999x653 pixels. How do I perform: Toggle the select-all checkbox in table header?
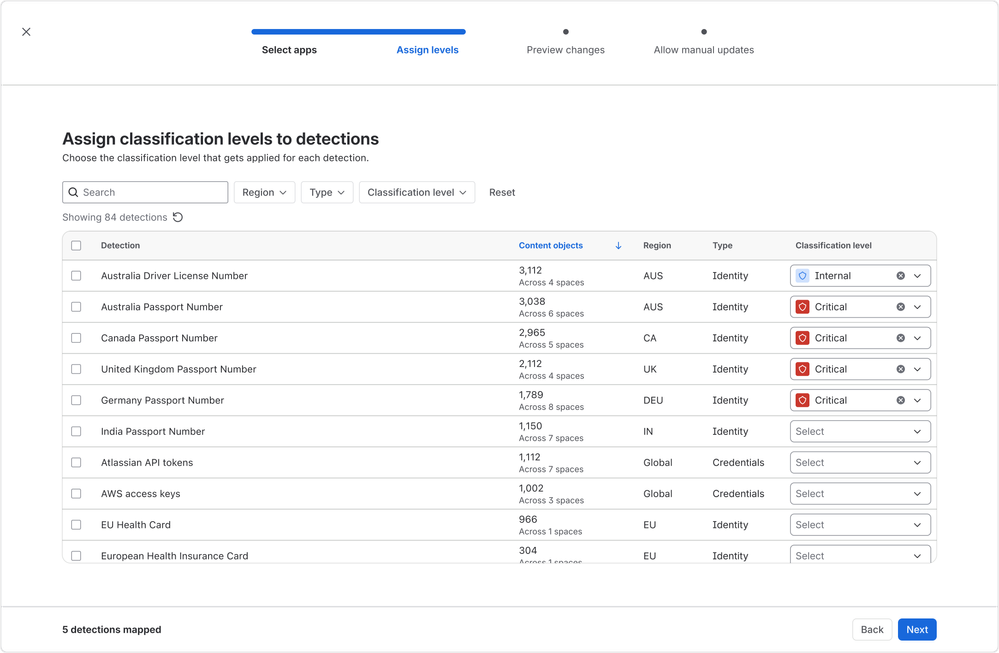click(x=76, y=246)
